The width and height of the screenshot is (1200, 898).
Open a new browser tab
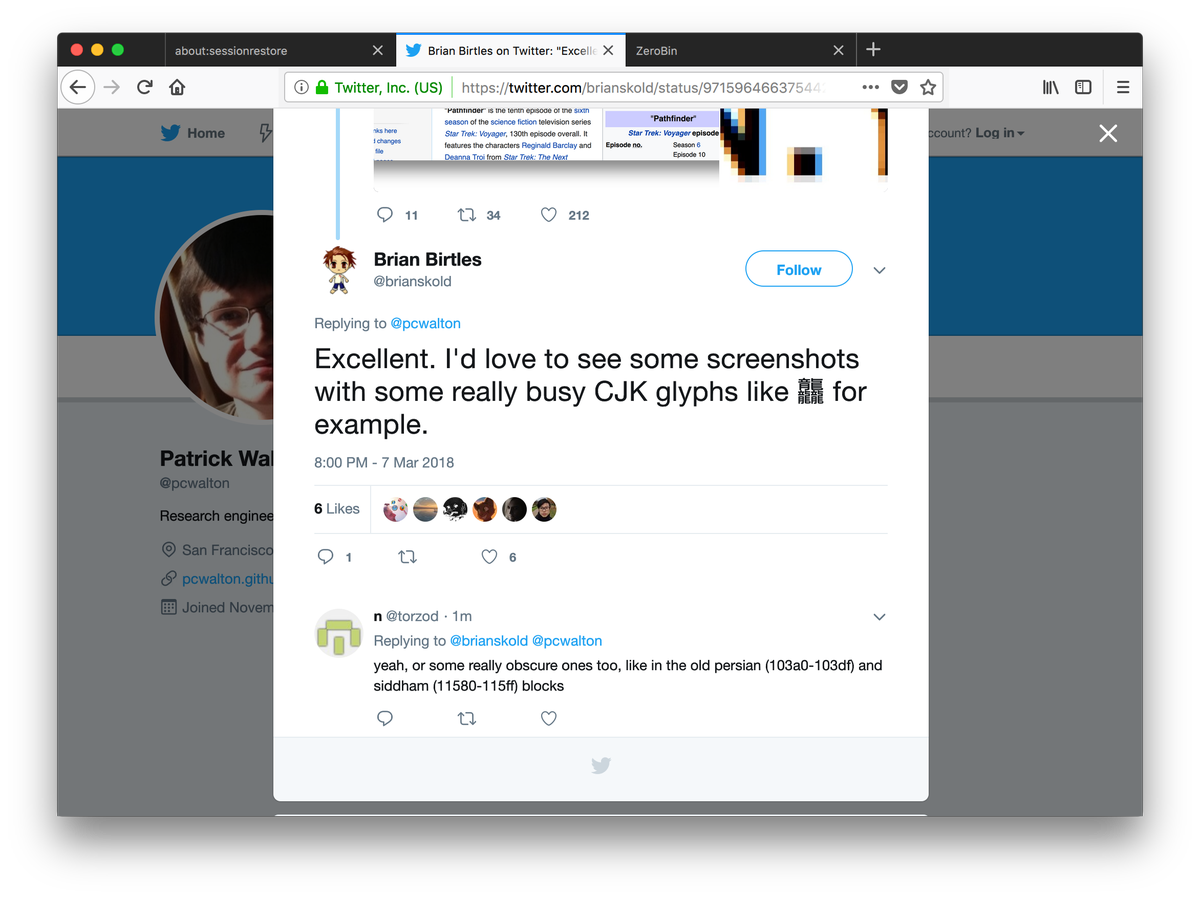tap(873, 49)
